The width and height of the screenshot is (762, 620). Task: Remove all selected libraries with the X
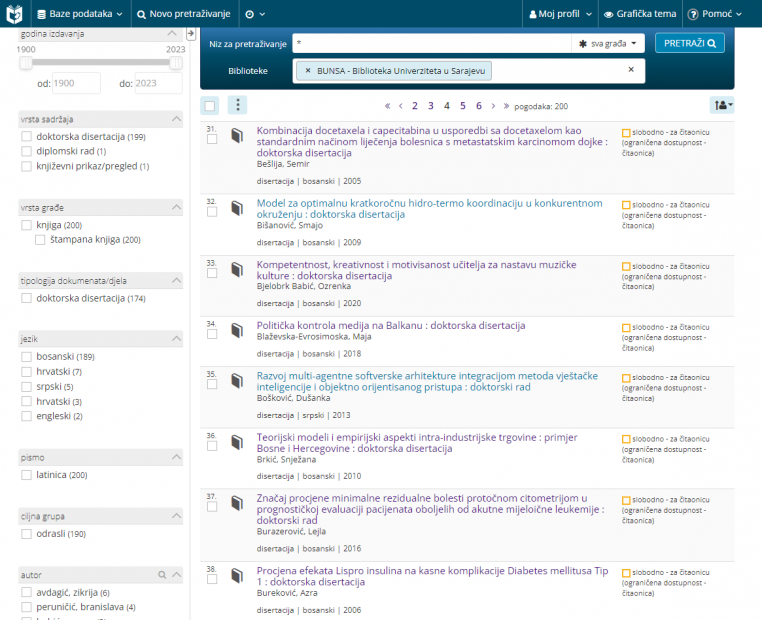click(x=630, y=70)
